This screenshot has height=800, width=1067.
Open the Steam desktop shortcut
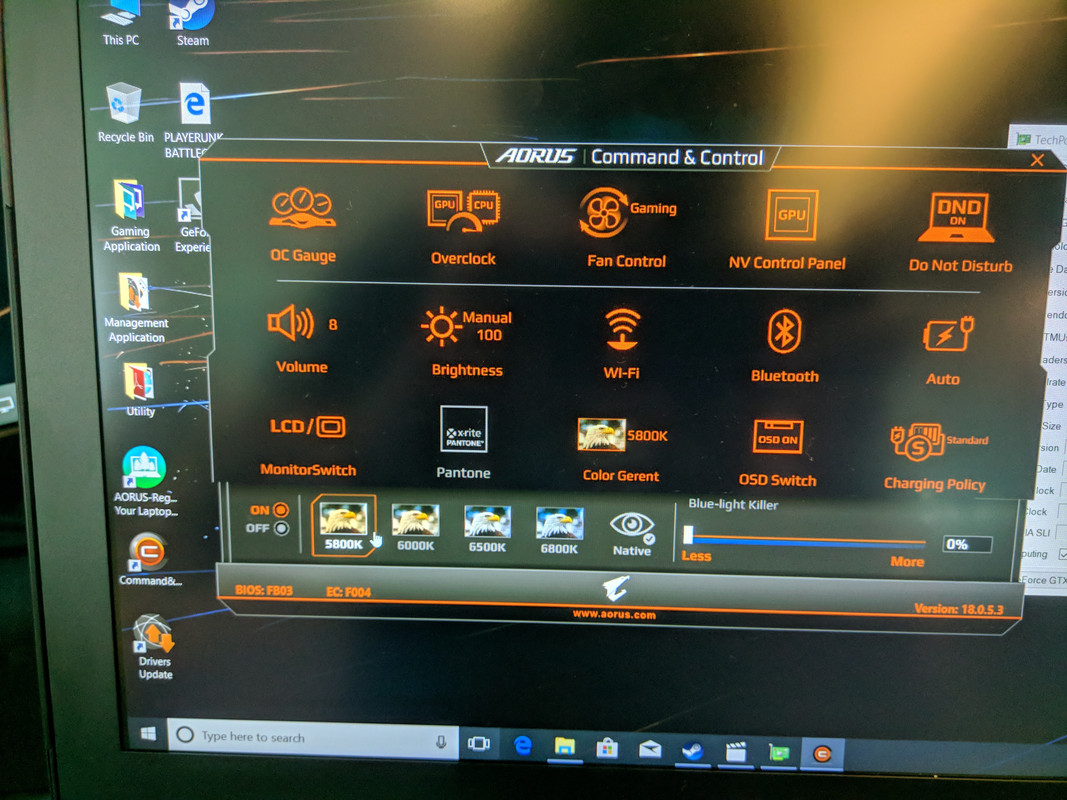(x=193, y=24)
